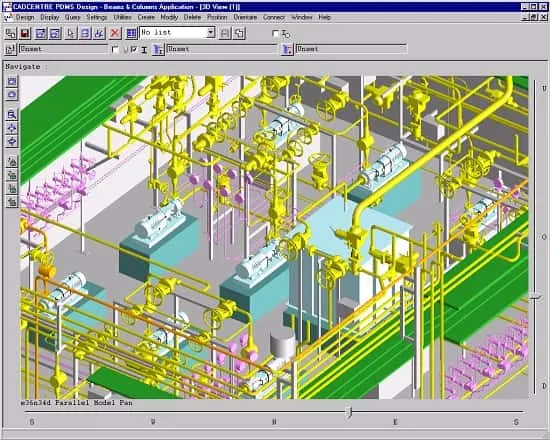
Task: Open the Modify menu
Action: (x=169, y=17)
